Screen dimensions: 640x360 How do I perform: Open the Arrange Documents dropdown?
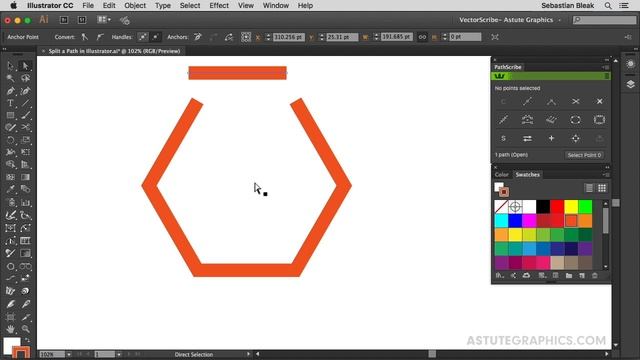point(104,20)
